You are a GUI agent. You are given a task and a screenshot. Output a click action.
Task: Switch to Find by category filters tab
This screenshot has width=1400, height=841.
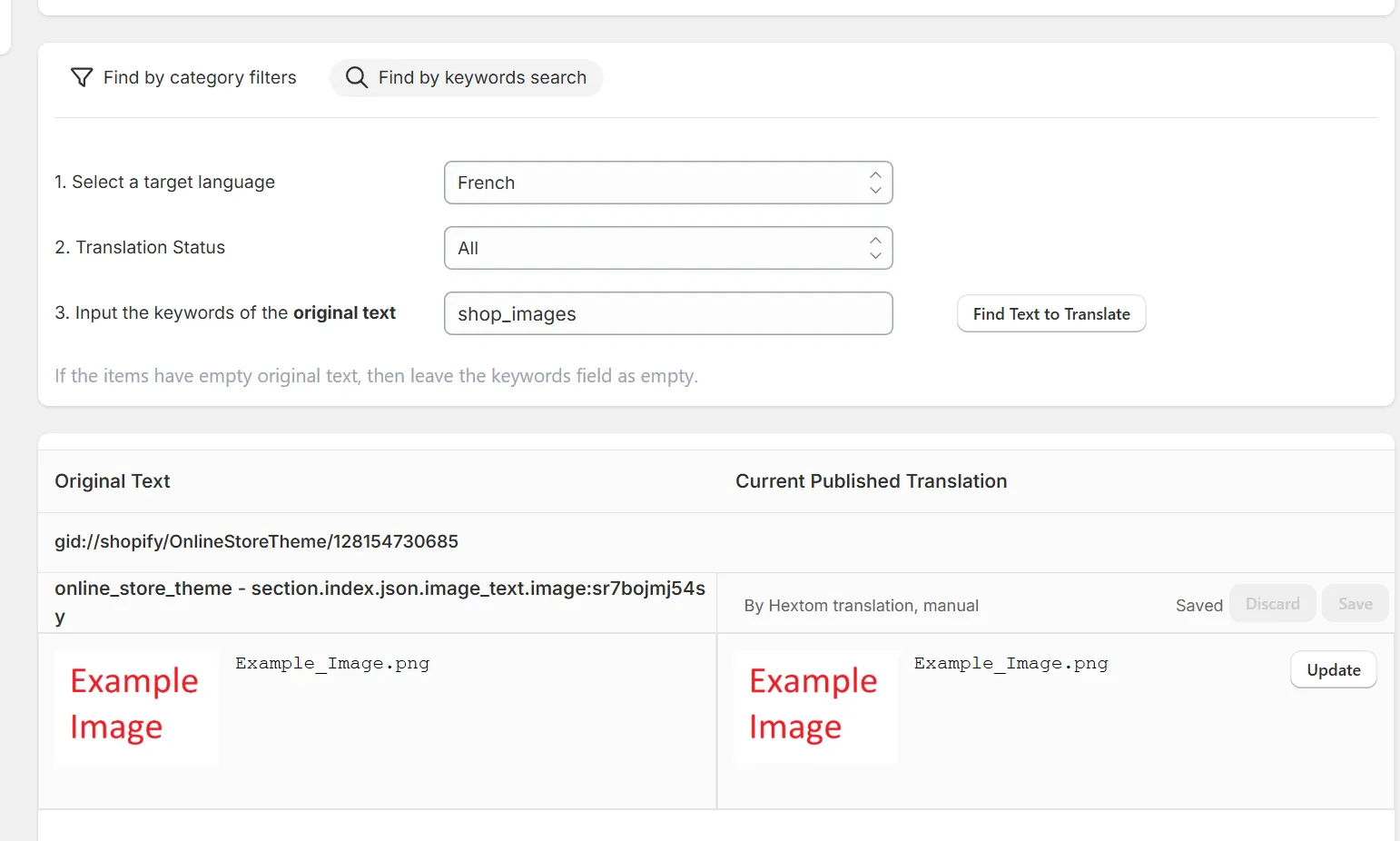(184, 78)
